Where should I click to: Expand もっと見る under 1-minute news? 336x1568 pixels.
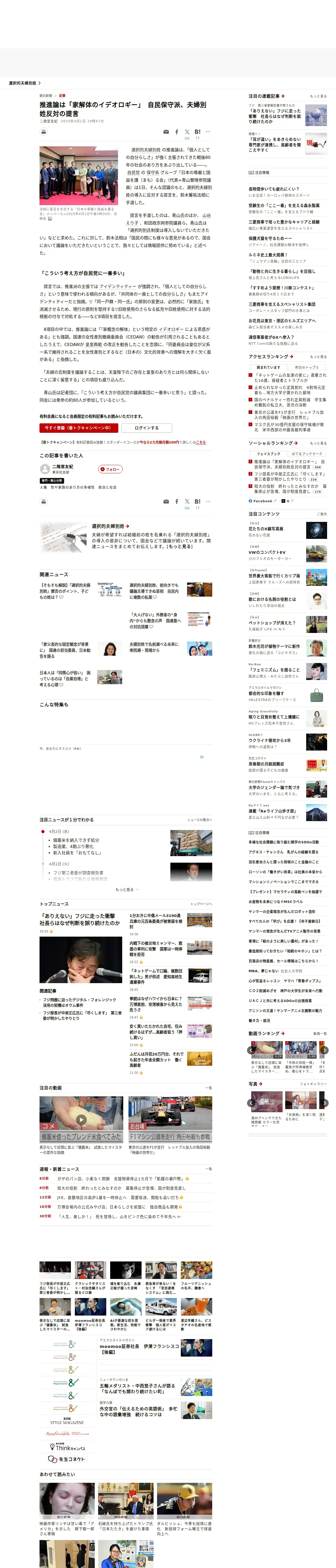pos(127,890)
